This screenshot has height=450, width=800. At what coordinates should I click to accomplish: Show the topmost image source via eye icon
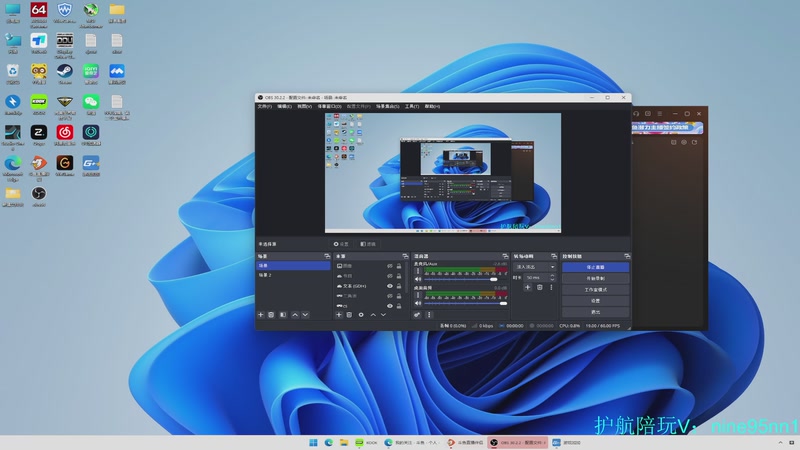[390, 266]
